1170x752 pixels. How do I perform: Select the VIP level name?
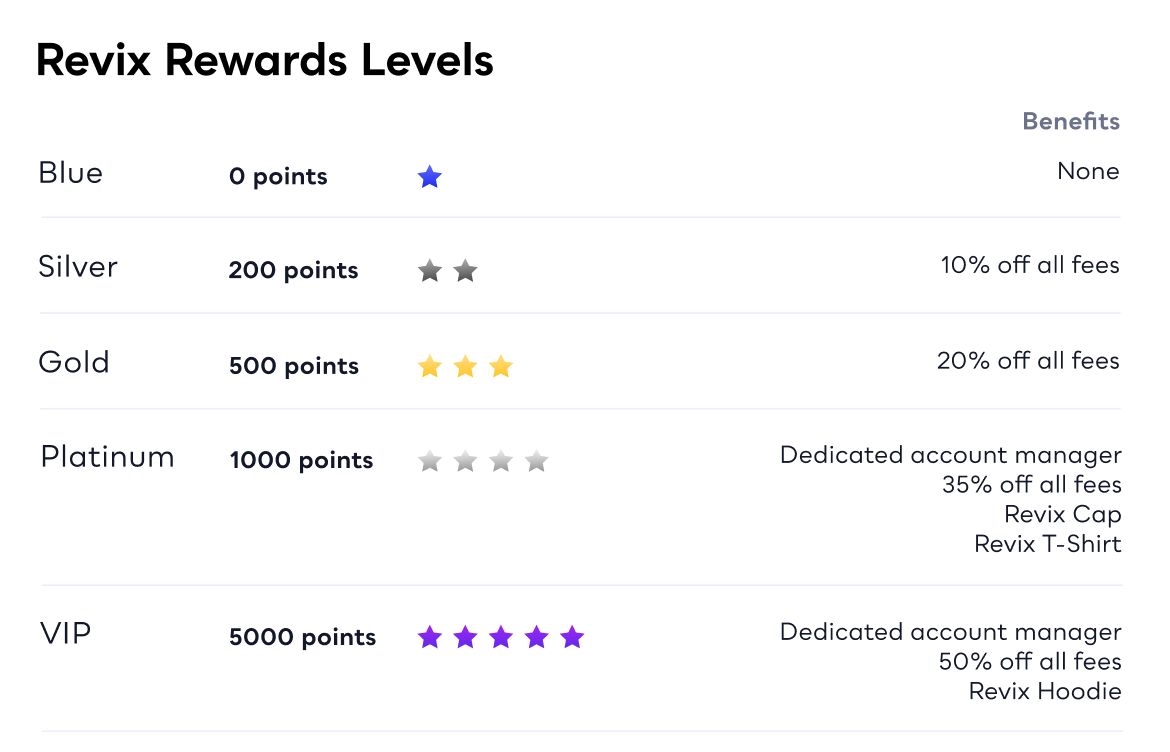coord(66,633)
